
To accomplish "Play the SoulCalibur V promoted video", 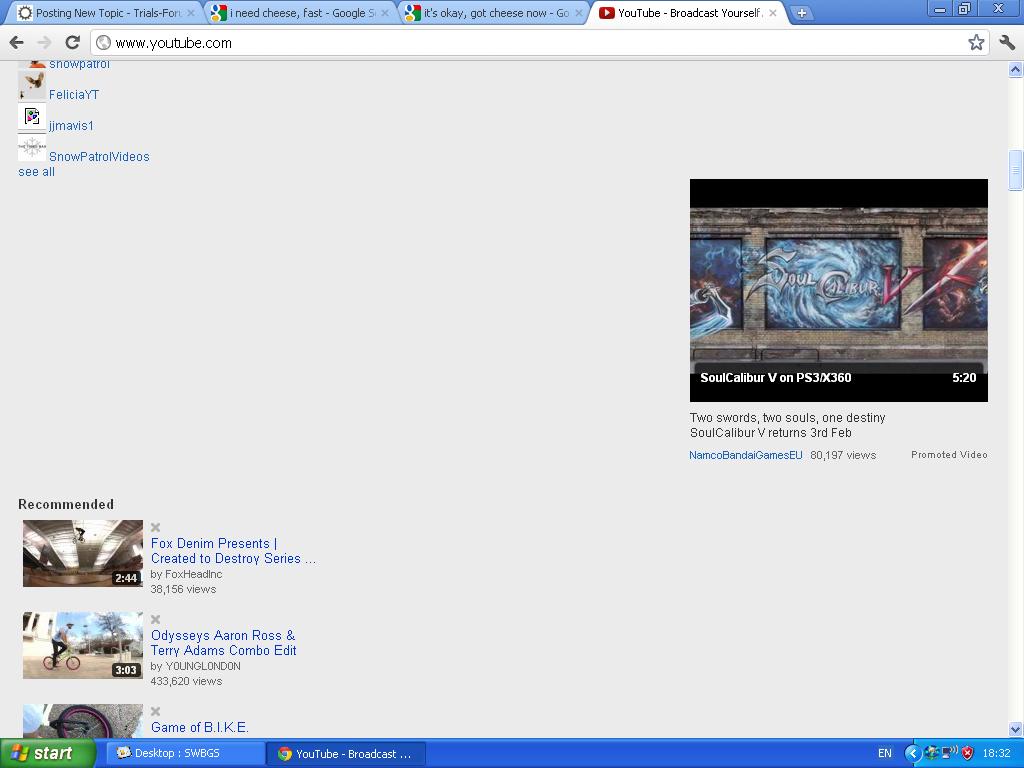I will [839, 290].
